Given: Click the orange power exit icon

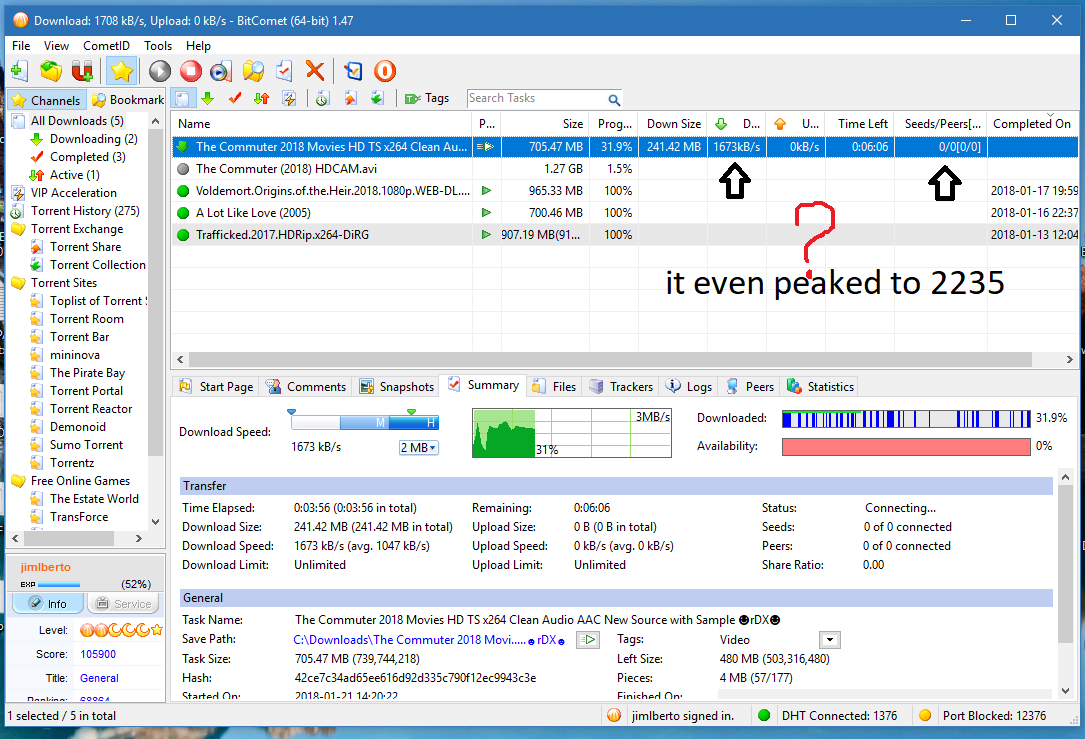Looking at the screenshot, I should click(x=385, y=71).
